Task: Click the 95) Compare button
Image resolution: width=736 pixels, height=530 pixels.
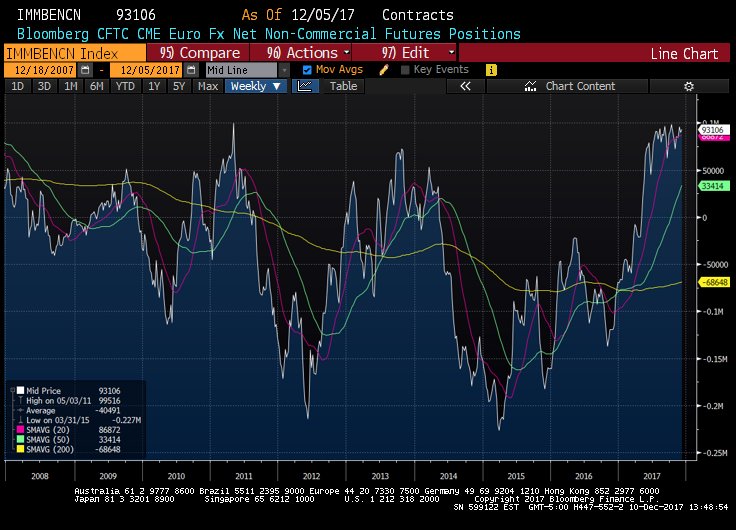Action: pyautogui.click(x=198, y=53)
